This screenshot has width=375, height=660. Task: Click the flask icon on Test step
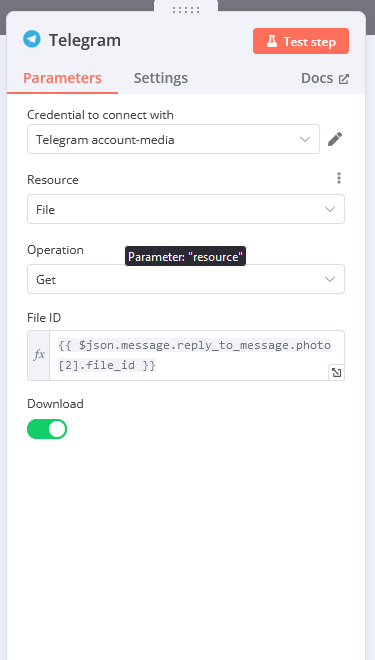point(272,41)
